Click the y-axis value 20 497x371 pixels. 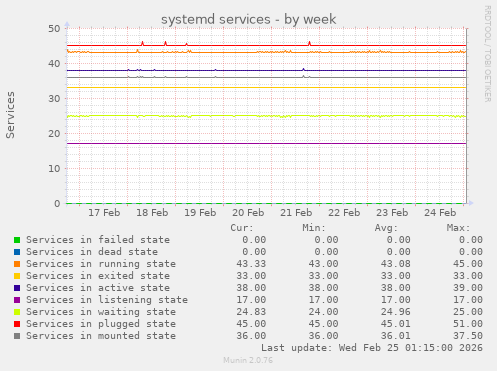point(54,134)
